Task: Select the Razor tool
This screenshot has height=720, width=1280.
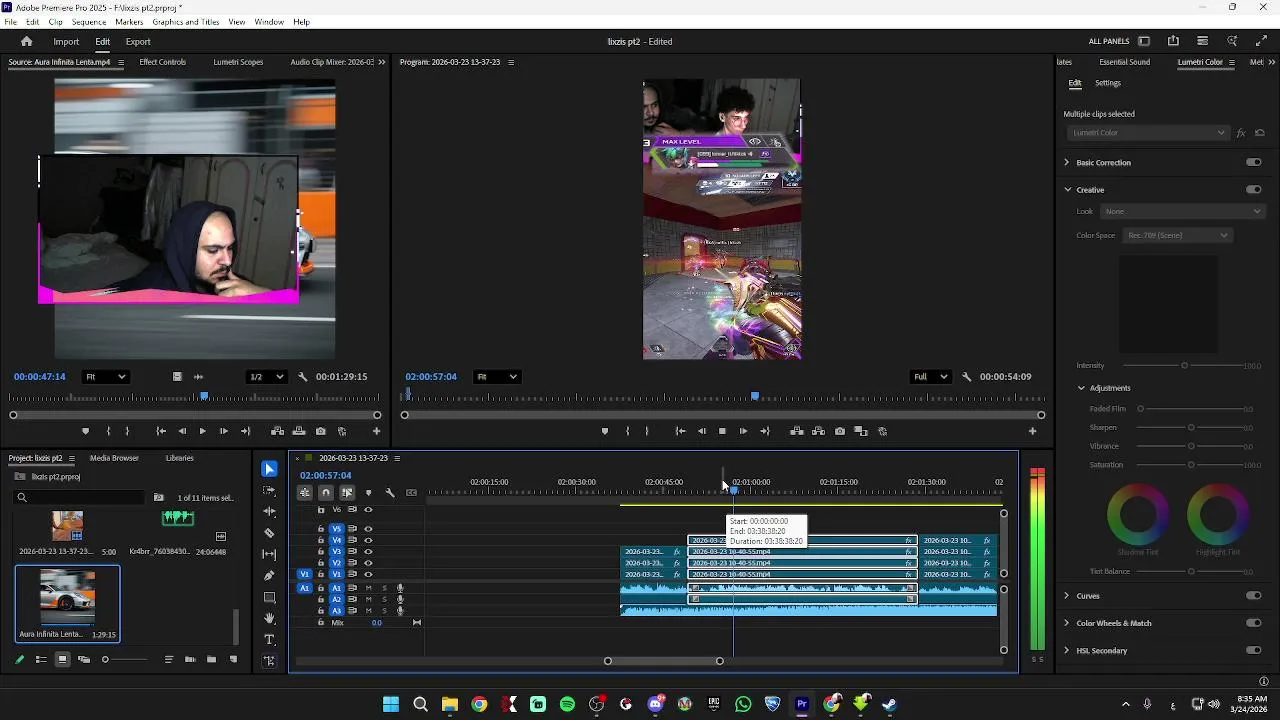Action: pyautogui.click(x=269, y=533)
